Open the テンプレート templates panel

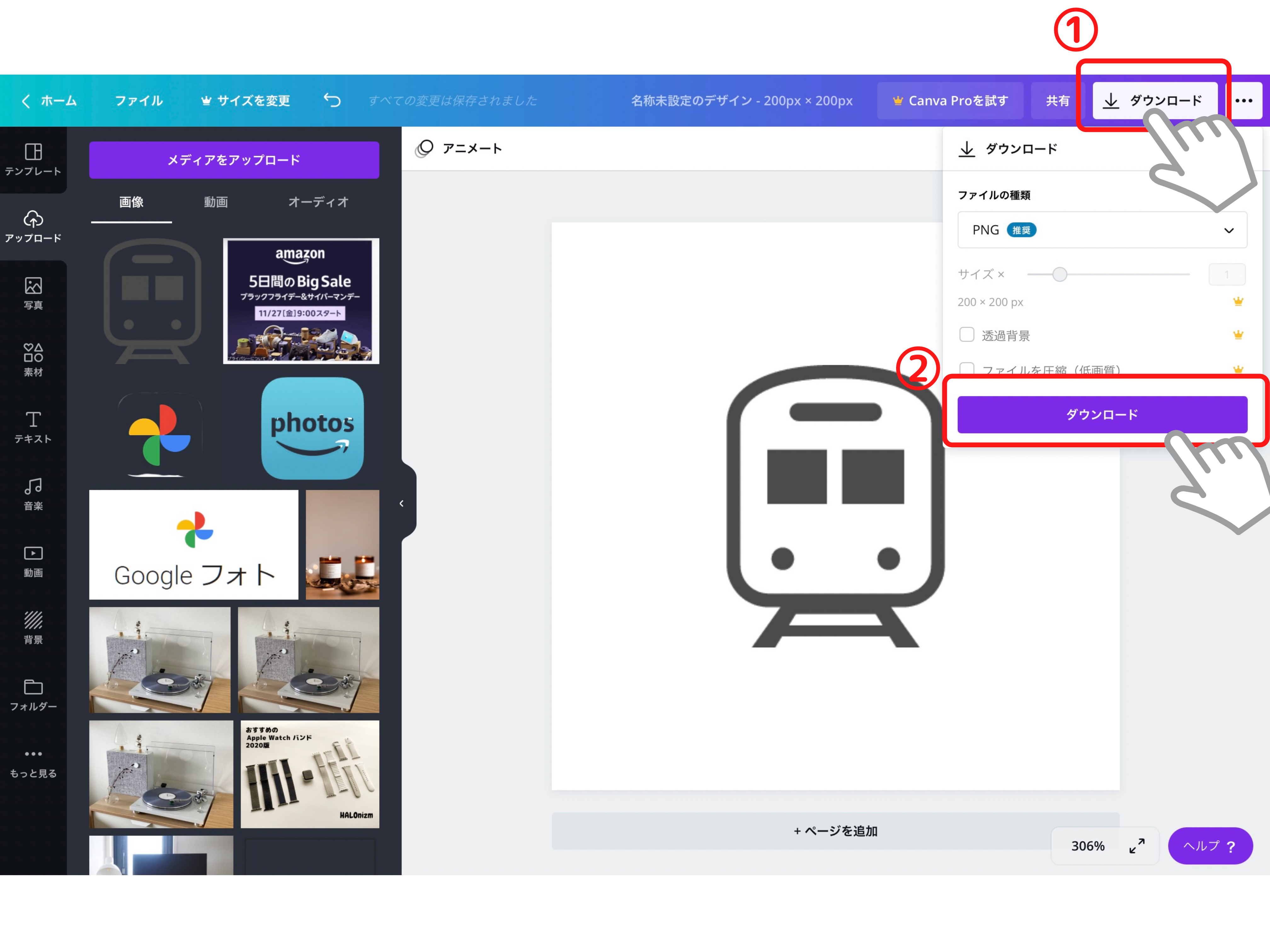33,160
